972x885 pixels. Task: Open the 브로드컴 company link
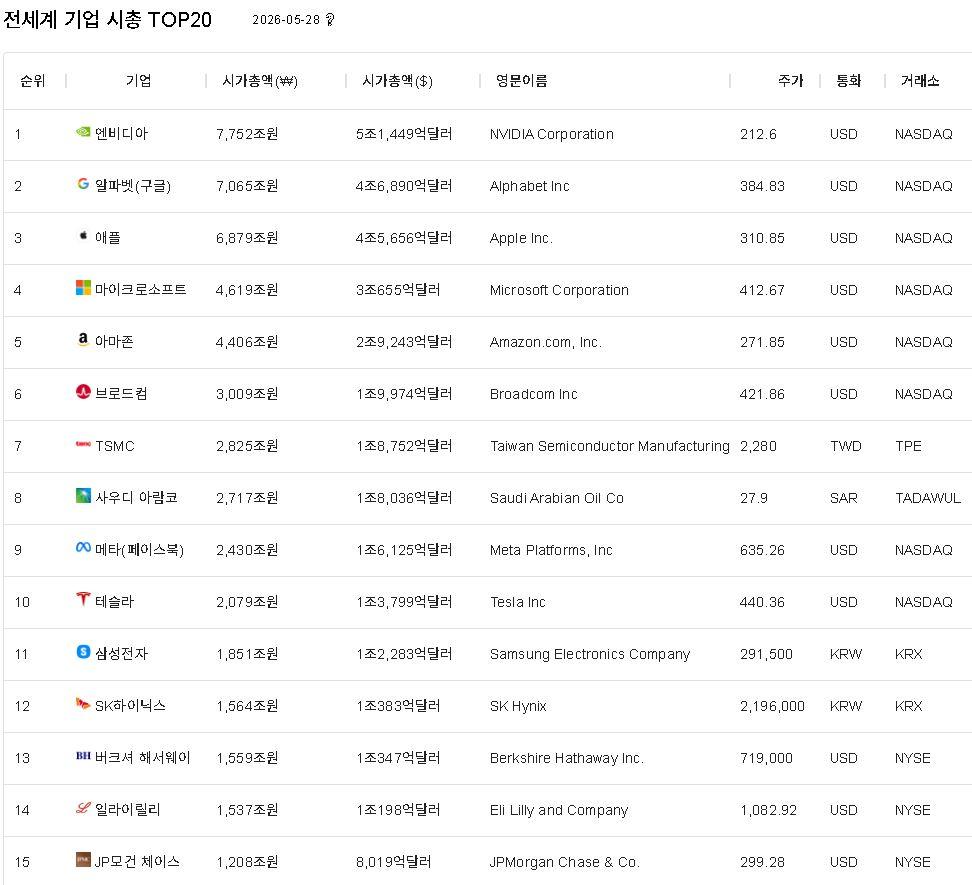(121, 394)
